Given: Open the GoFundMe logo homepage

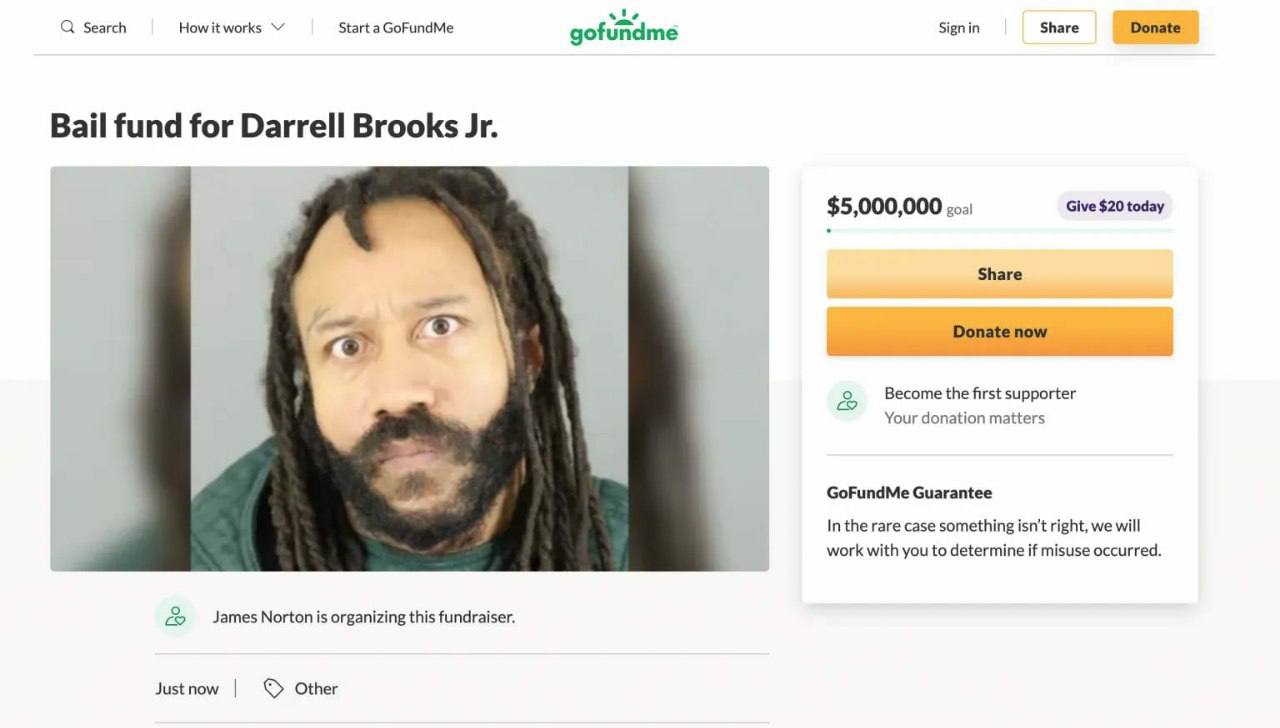Looking at the screenshot, I should (x=624, y=27).
